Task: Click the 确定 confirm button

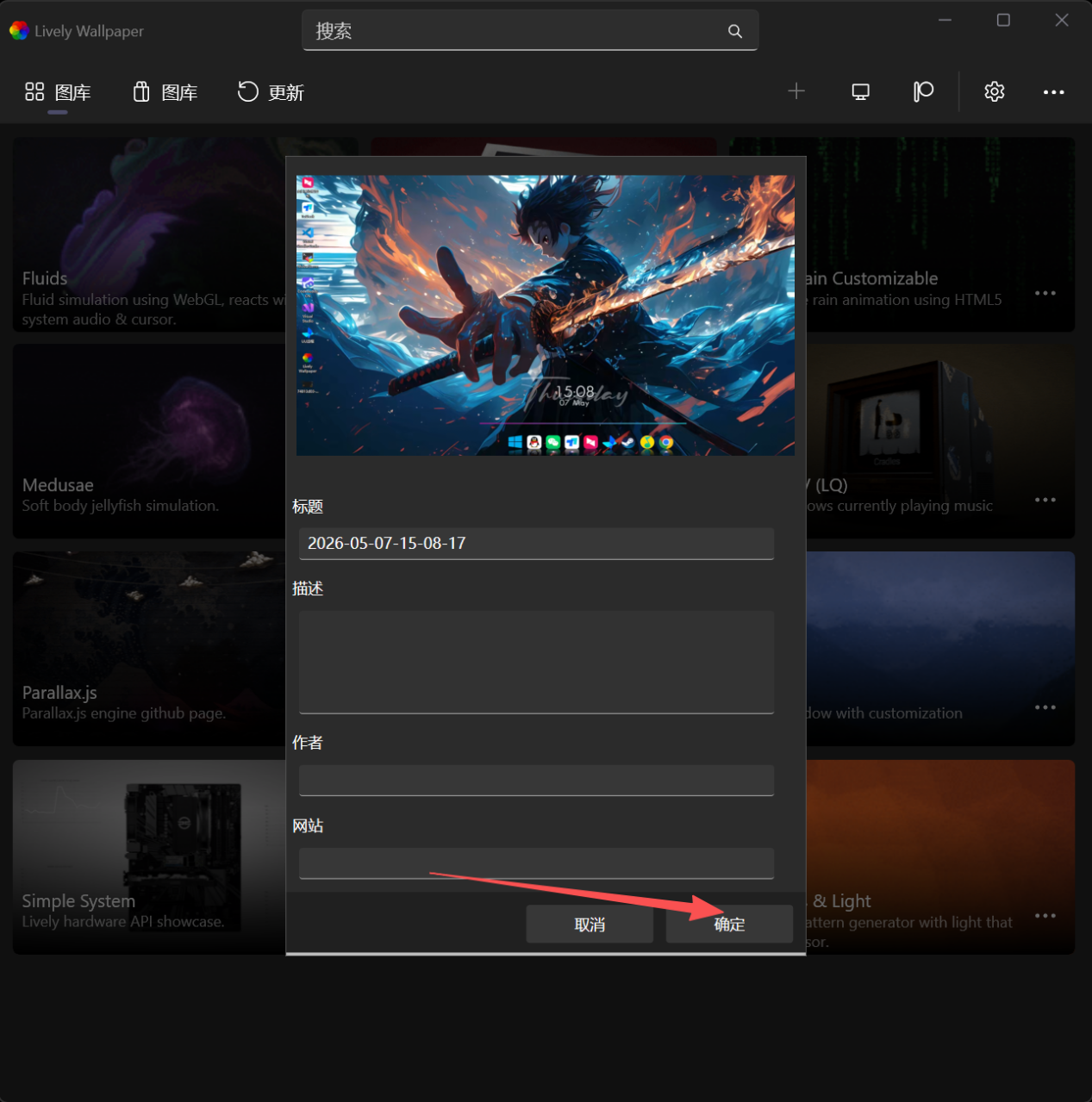Action: tap(729, 925)
